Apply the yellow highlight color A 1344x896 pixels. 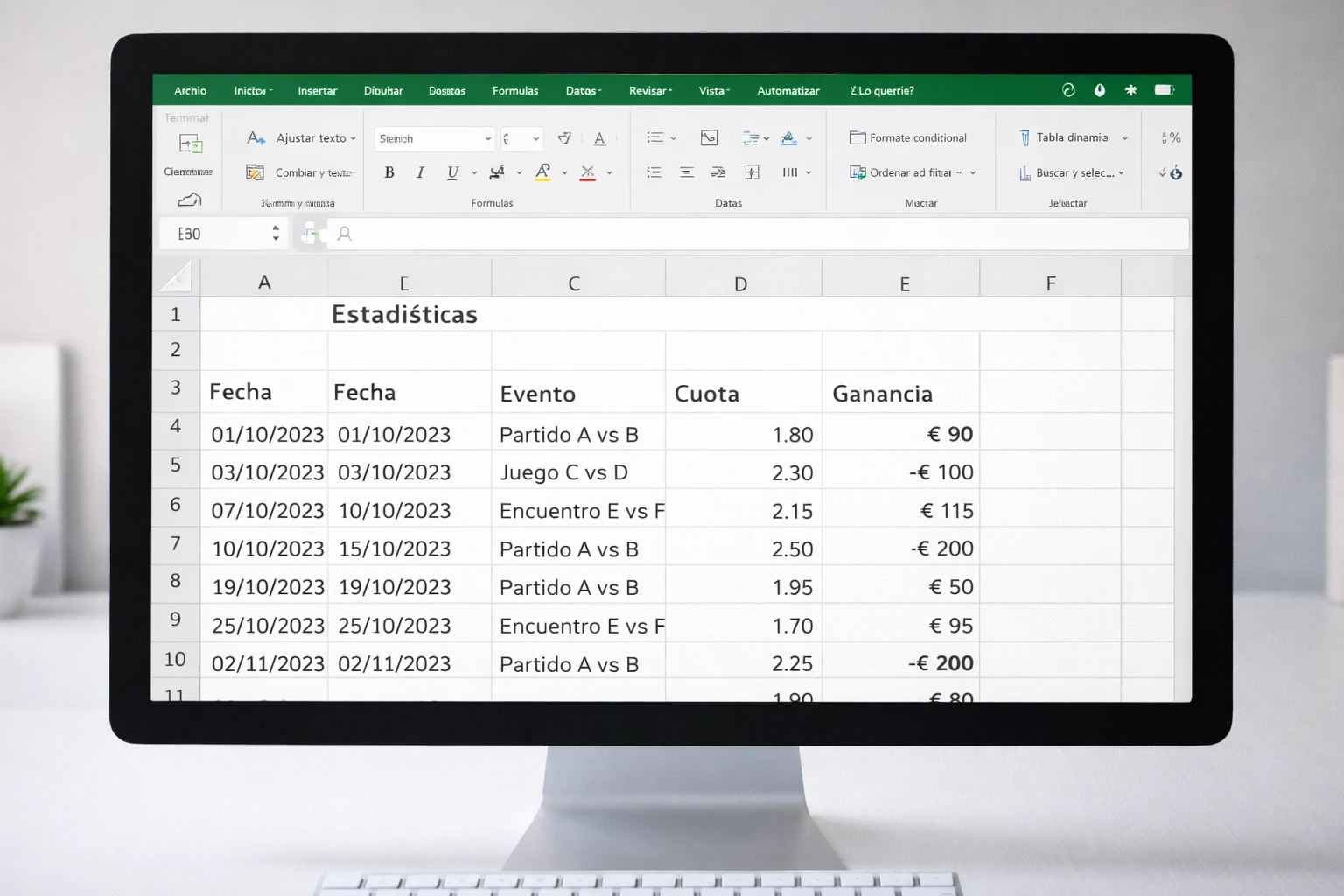click(x=542, y=172)
